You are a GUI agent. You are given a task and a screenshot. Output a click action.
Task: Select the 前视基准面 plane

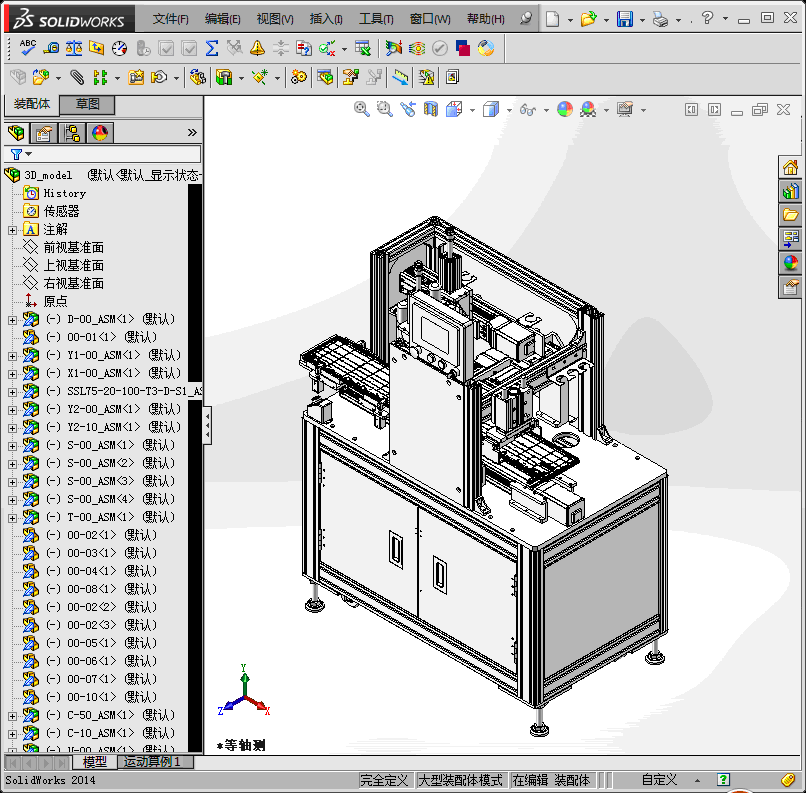(x=73, y=247)
